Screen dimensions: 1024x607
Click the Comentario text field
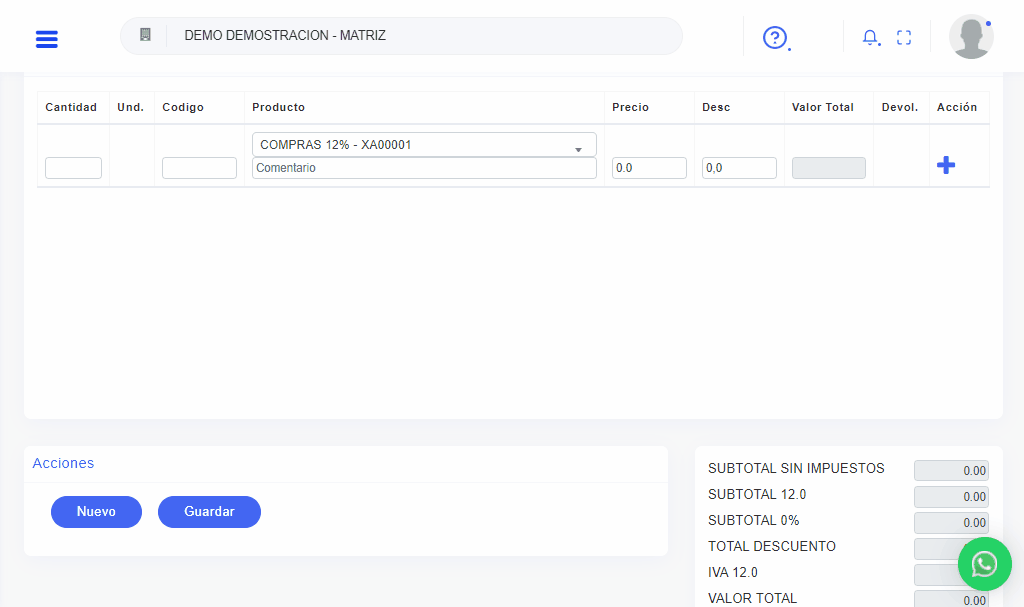(424, 168)
